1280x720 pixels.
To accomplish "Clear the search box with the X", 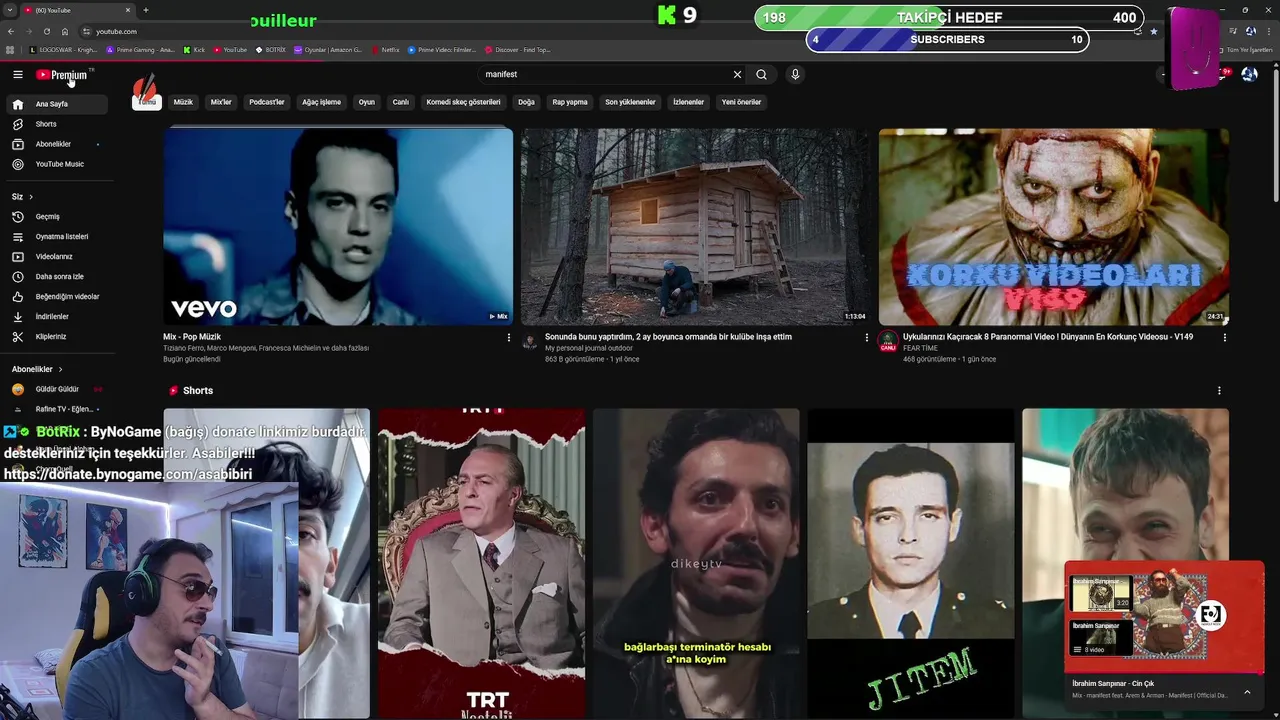I will 737,74.
